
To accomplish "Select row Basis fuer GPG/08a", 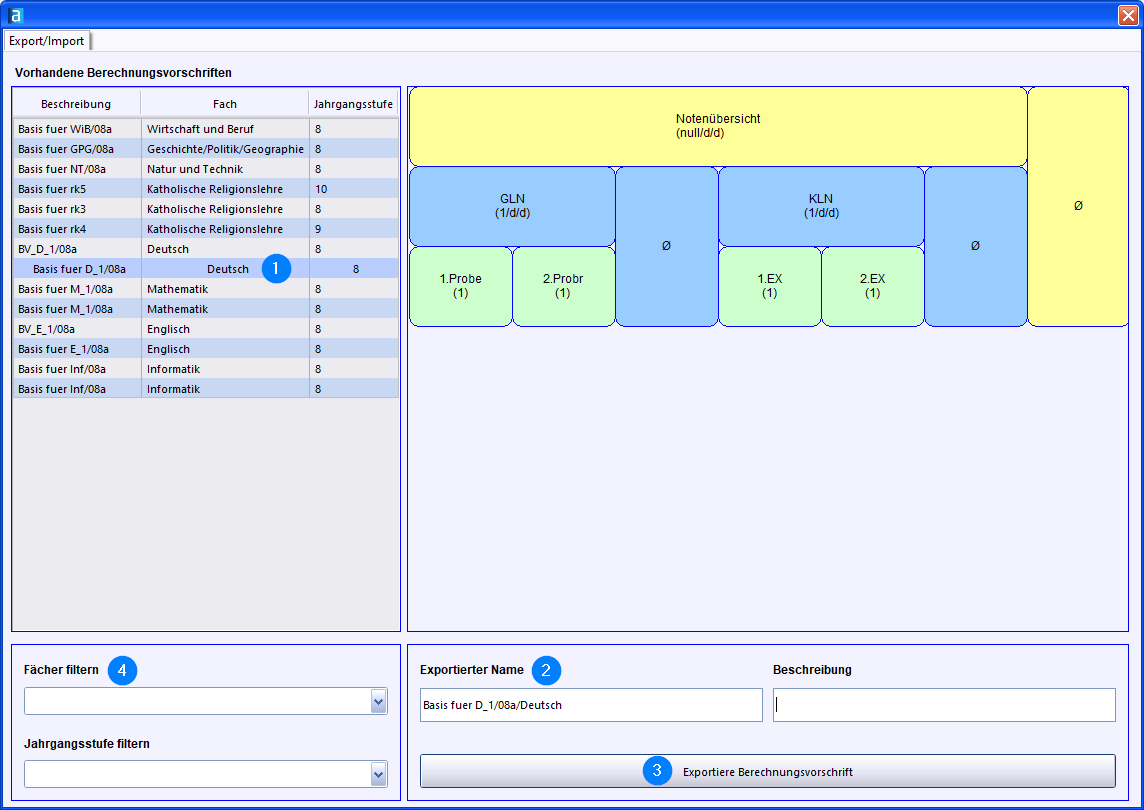I will click(206, 149).
